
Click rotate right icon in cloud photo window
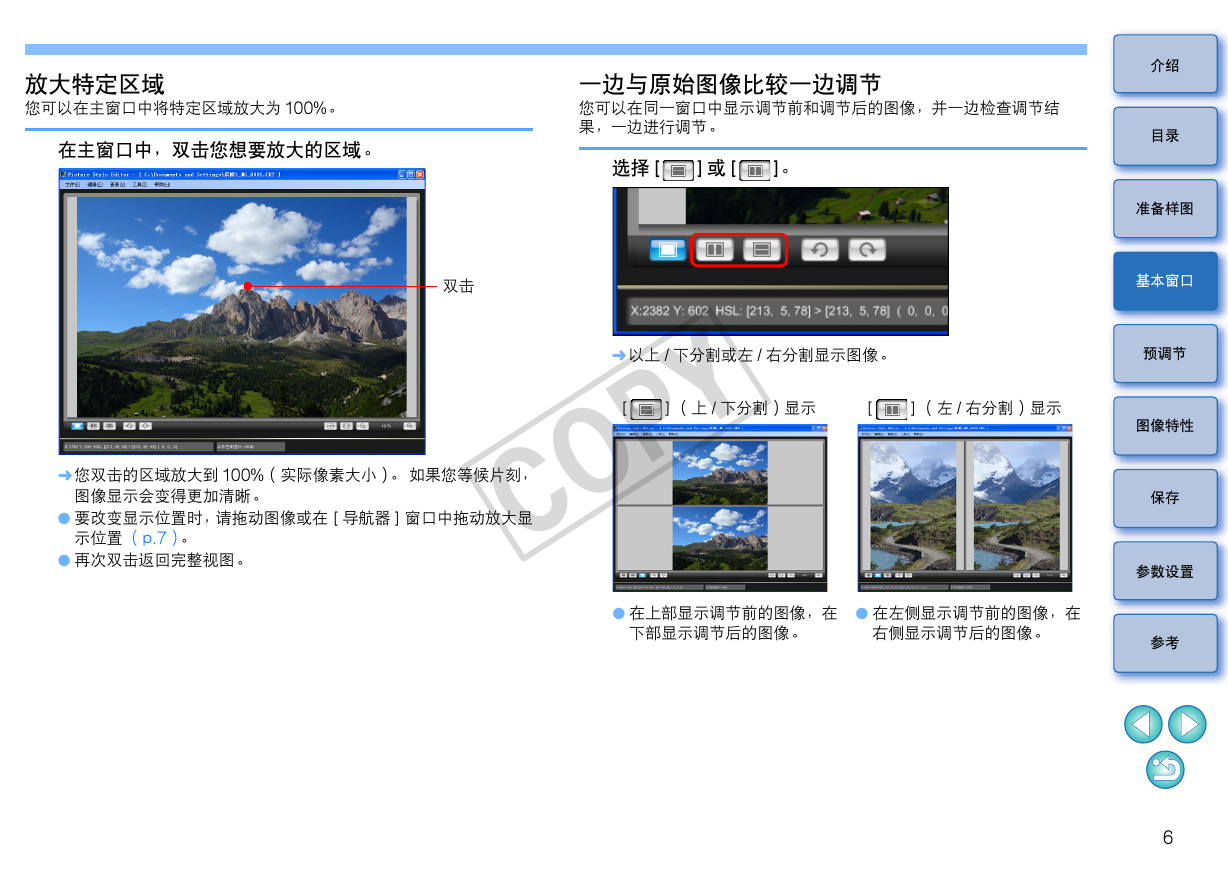[x=145, y=426]
